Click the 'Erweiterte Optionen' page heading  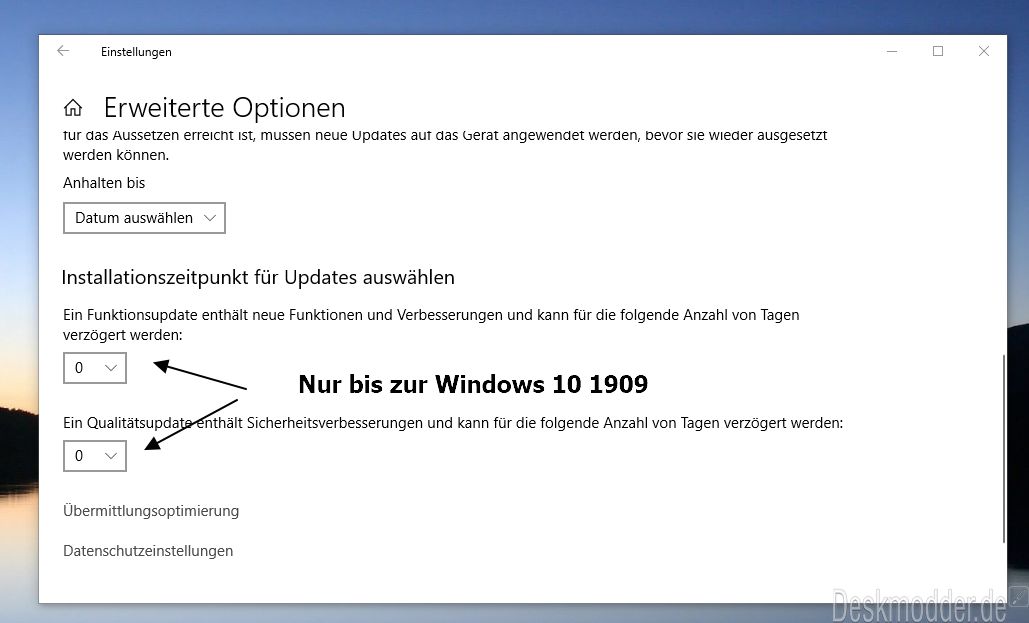(x=224, y=108)
